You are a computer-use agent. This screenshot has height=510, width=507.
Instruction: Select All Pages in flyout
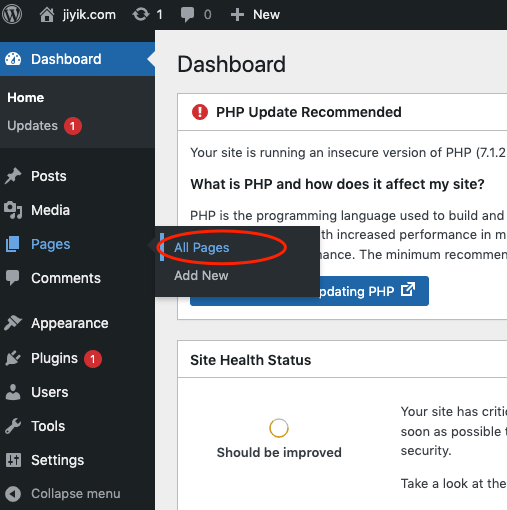click(202, 247)
